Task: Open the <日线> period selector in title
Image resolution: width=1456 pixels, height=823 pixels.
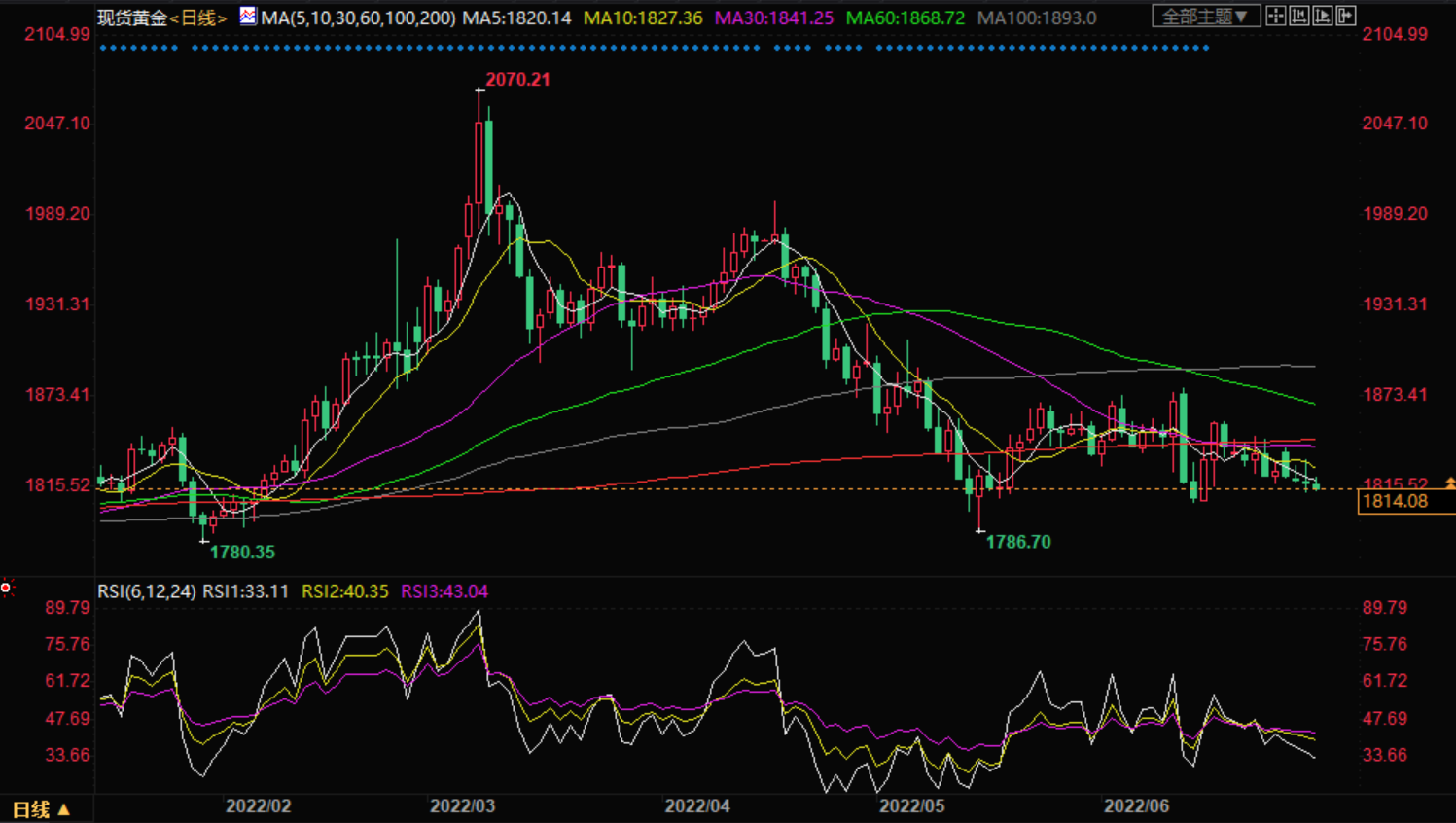Action: point(198,18)
